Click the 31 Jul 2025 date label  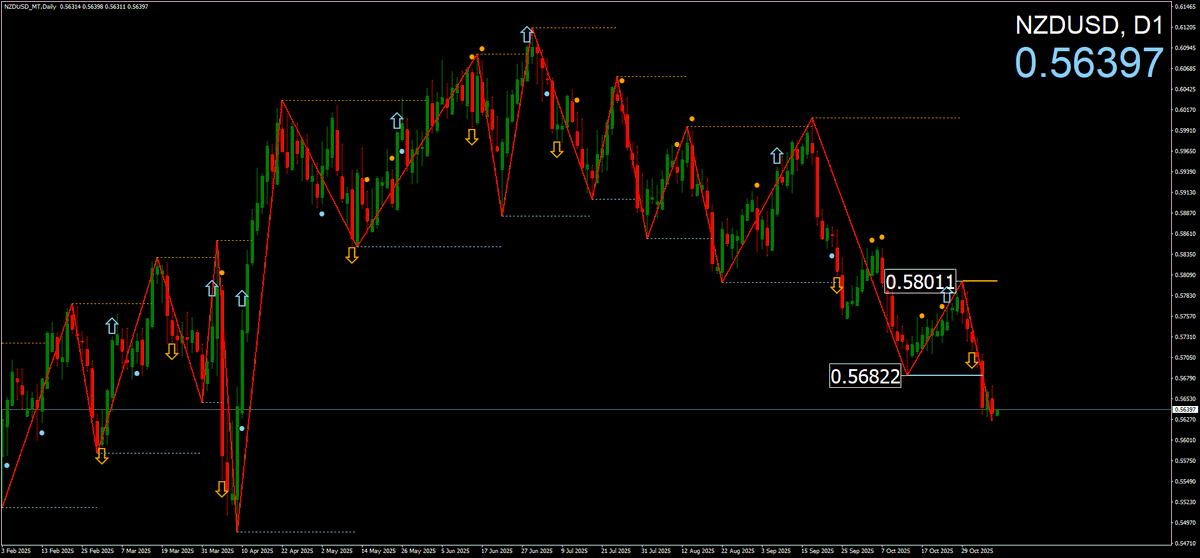pos(656,551)
